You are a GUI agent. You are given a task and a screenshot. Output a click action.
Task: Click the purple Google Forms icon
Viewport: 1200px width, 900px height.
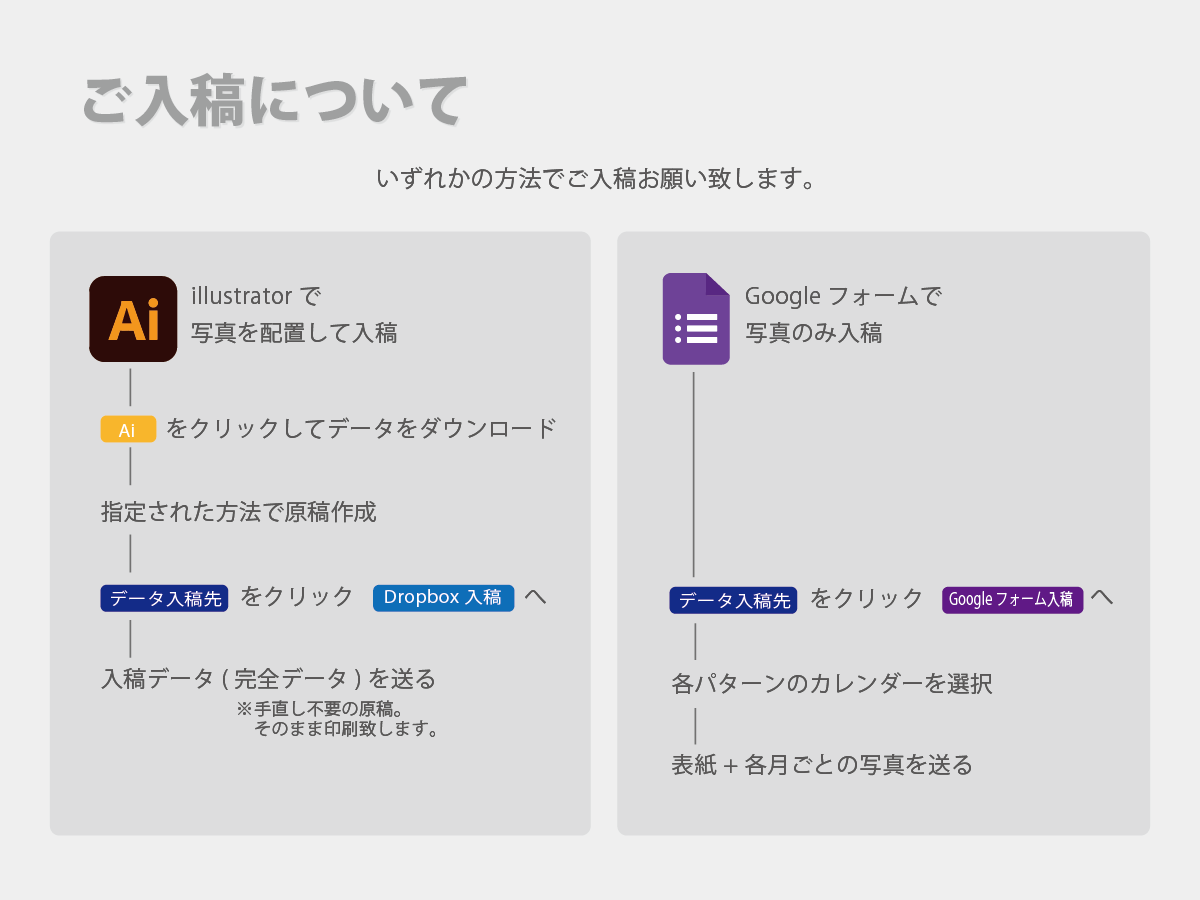[696, 319]
